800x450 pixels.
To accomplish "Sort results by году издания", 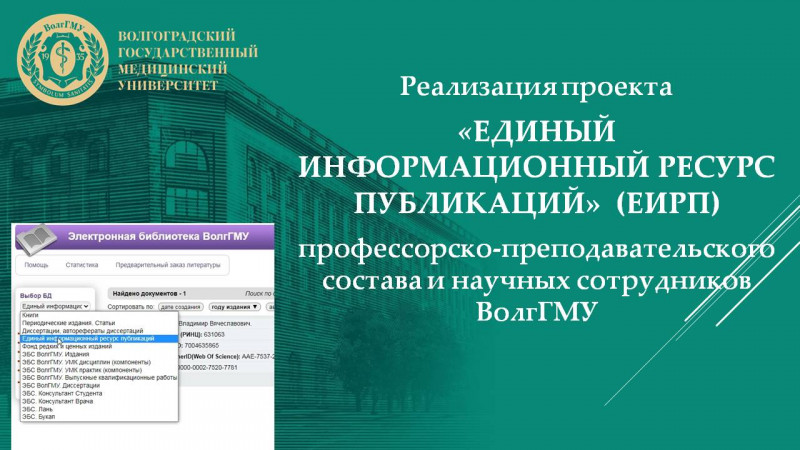I will [234, 307].
